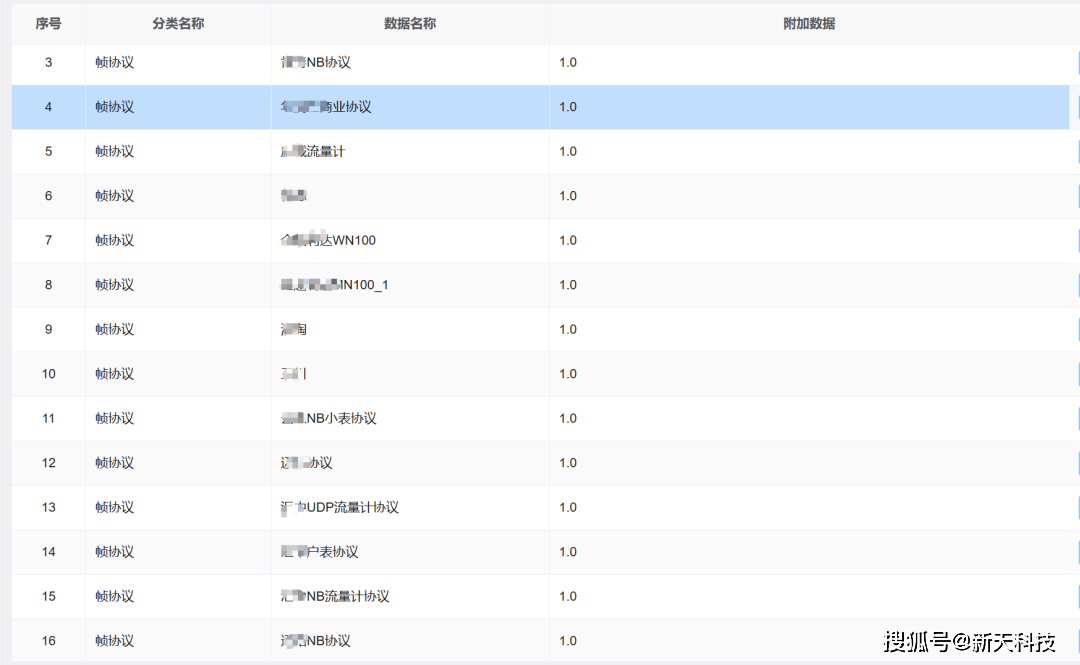Select the IN100_1 data name cell
The width and height of the screenshot is (1080, 665).
pos(335,285)
